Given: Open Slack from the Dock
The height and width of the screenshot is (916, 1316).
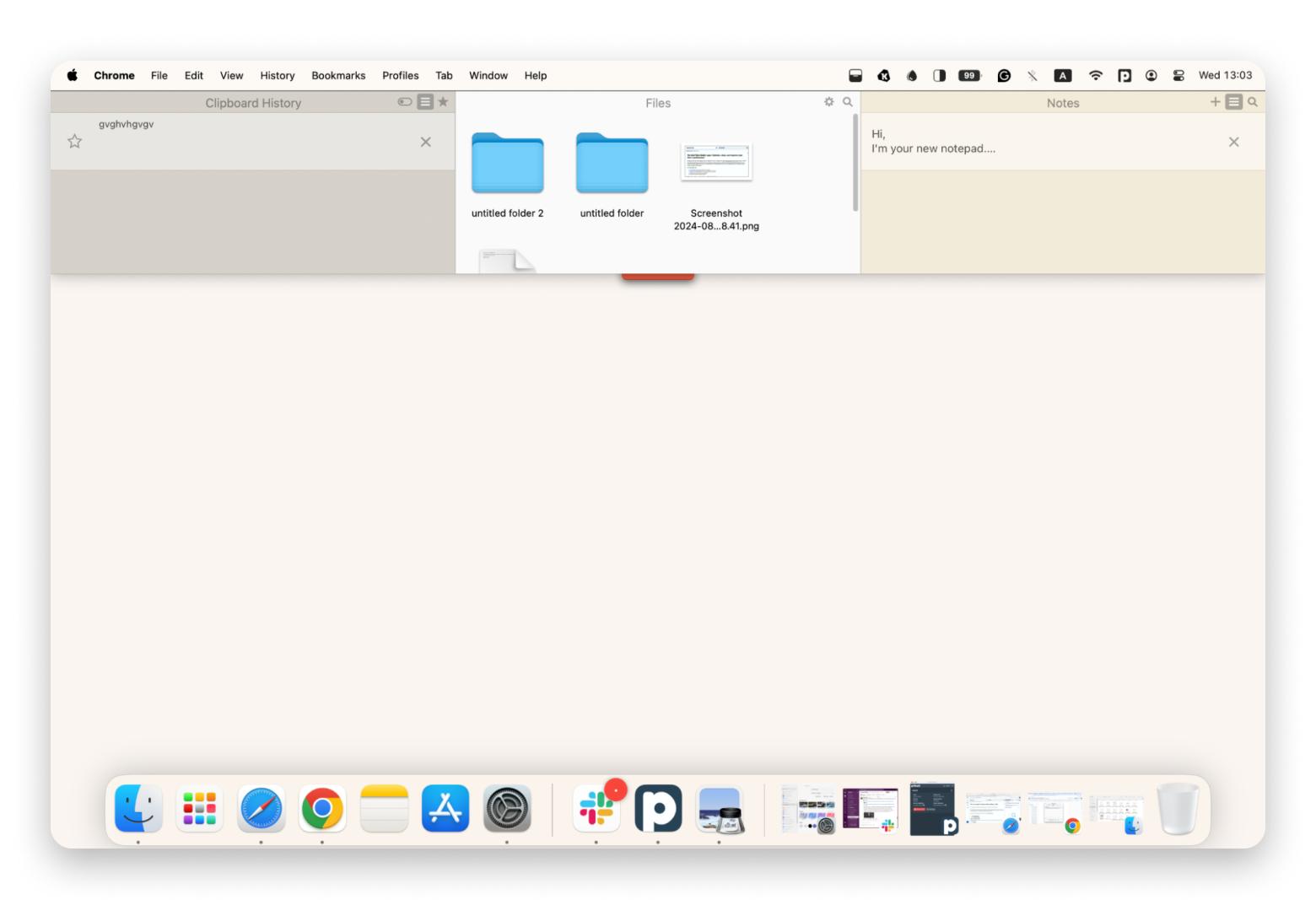Looking at the screenshot, I should click(596, 809).
